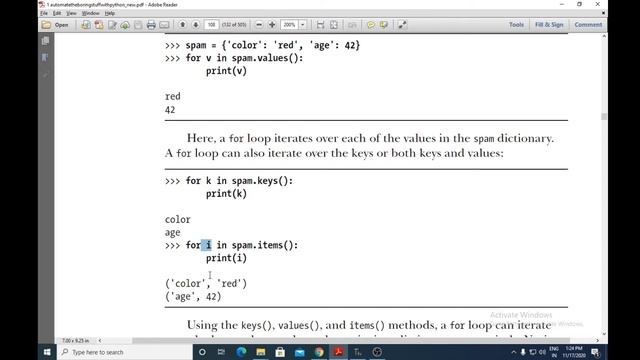640x360 pixels.
Task: Open the File menu
Action: tap(44, 13)
